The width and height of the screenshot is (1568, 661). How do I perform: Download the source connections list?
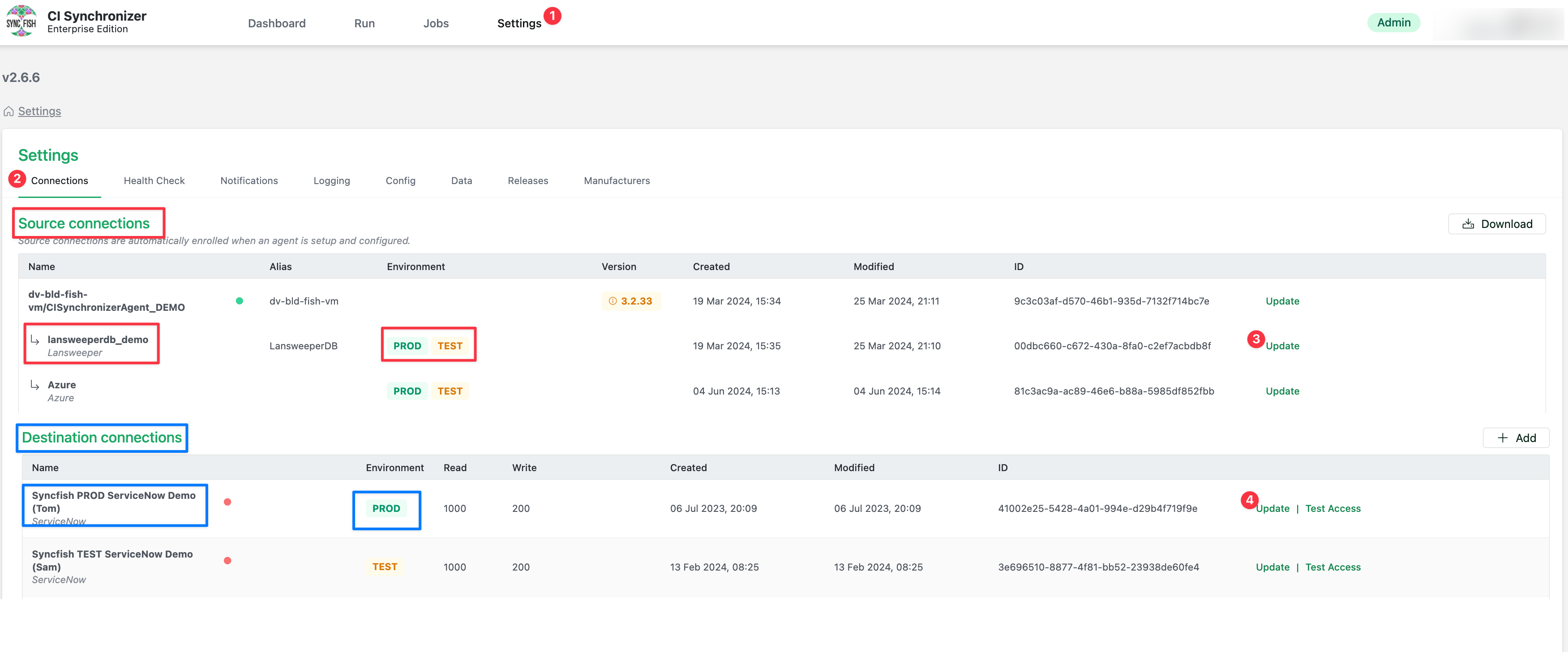click(x=1496, y=224)
